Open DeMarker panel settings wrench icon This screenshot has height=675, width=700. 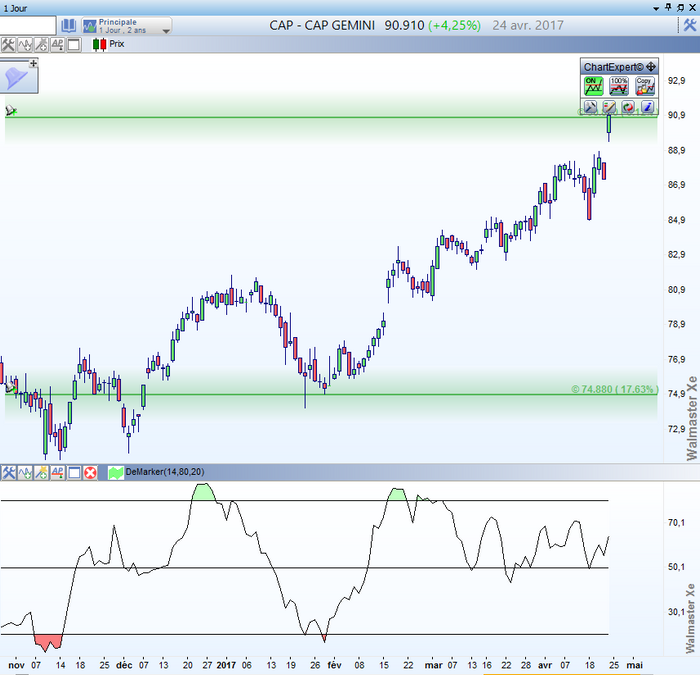coord(8,473)
